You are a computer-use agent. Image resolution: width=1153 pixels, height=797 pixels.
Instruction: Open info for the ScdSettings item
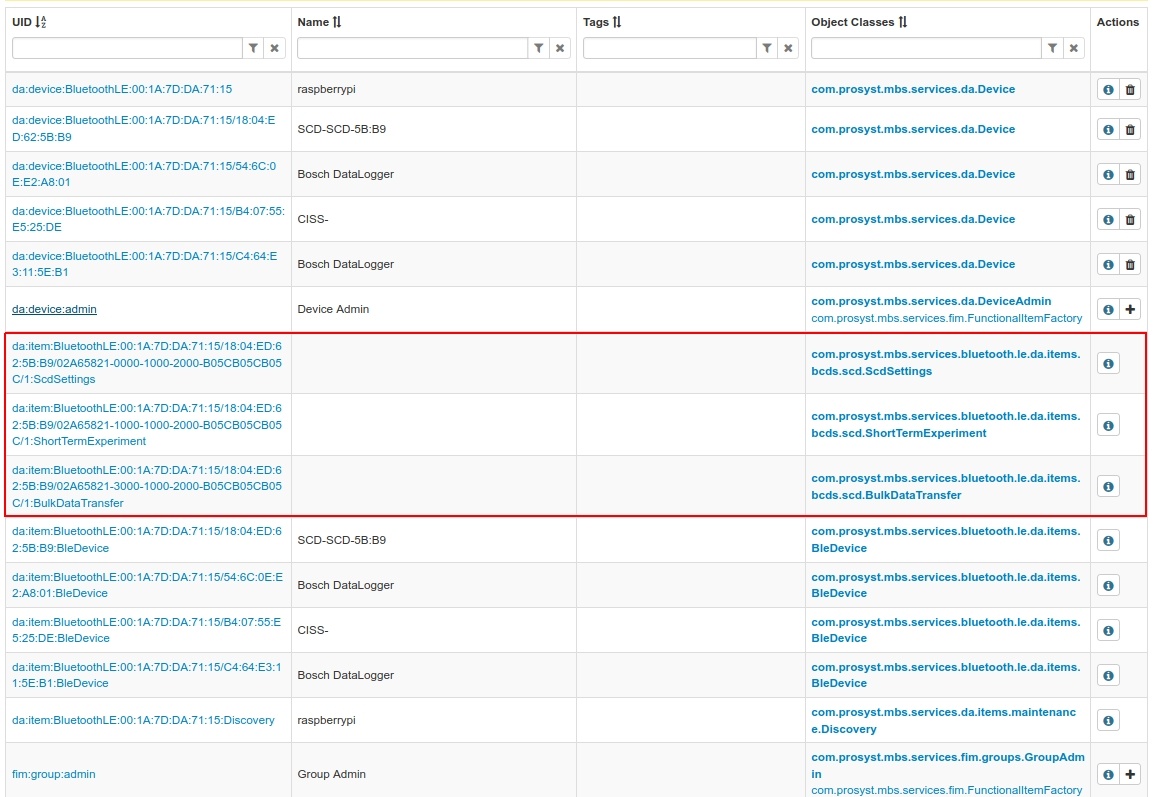point(1108,363)
